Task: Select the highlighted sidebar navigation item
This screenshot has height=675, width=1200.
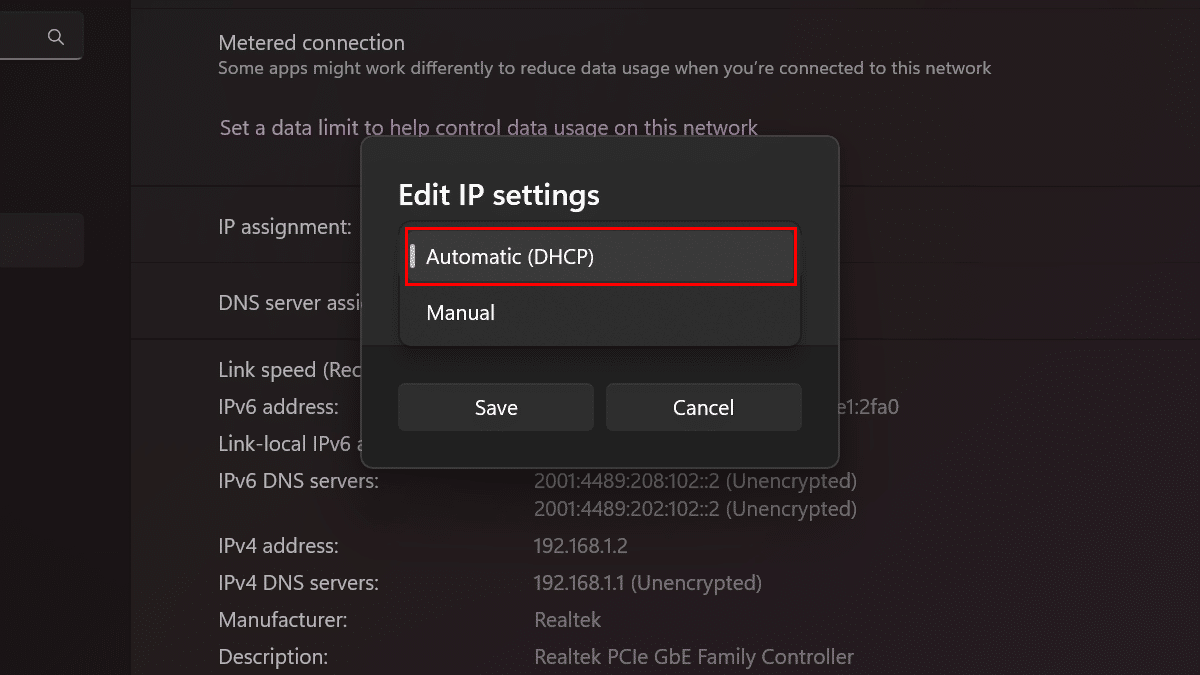Action: pos(41,240)
